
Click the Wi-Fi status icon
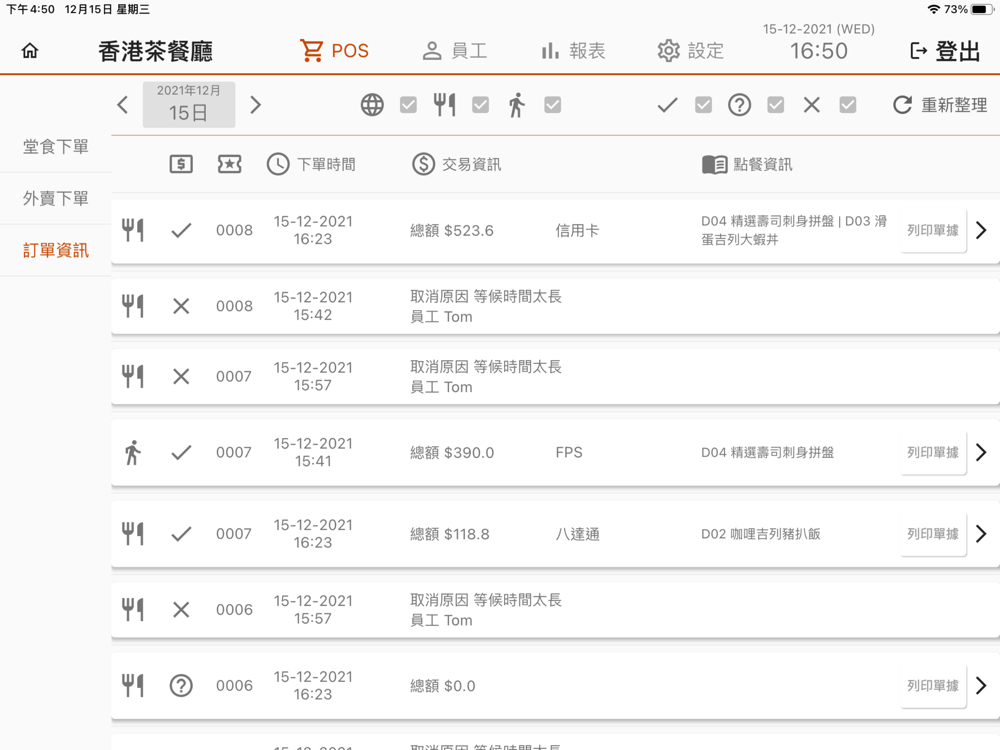[934, 10]
